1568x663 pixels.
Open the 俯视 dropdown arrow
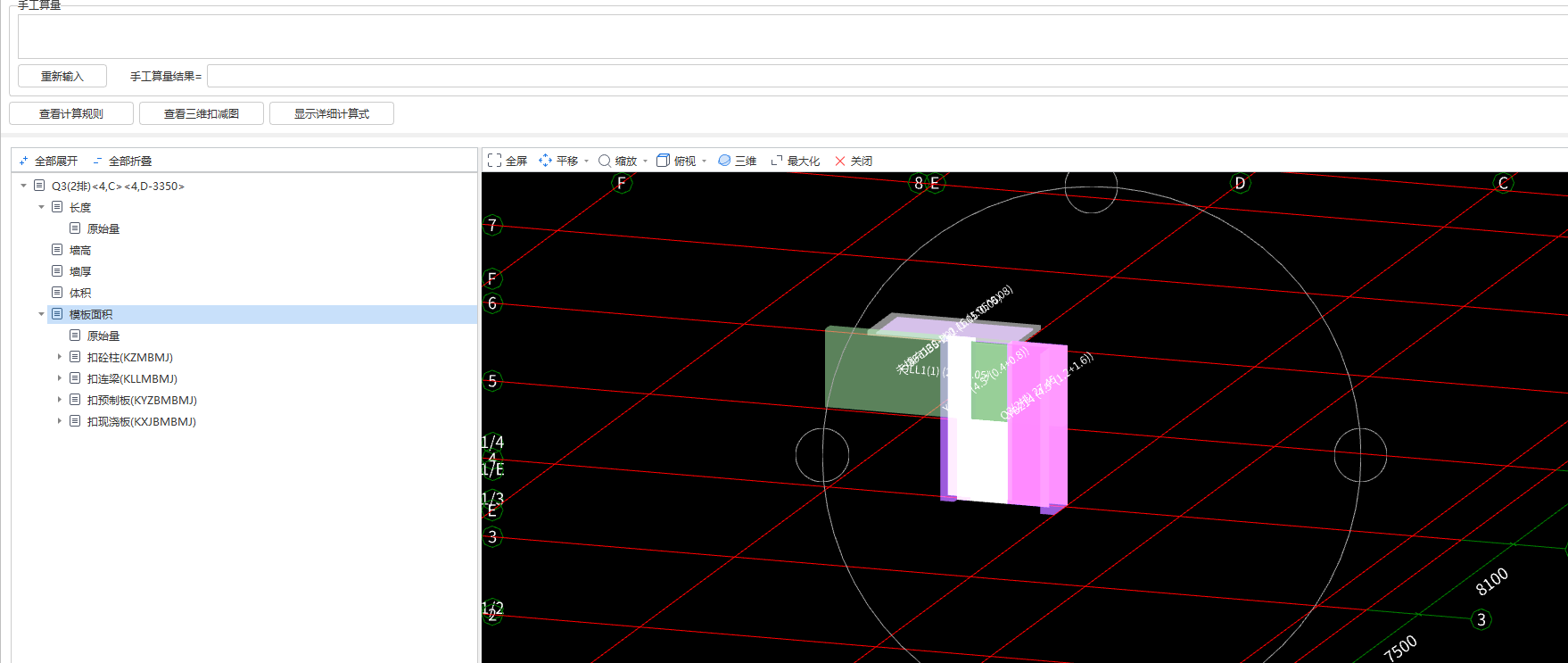tap(704, 162)
